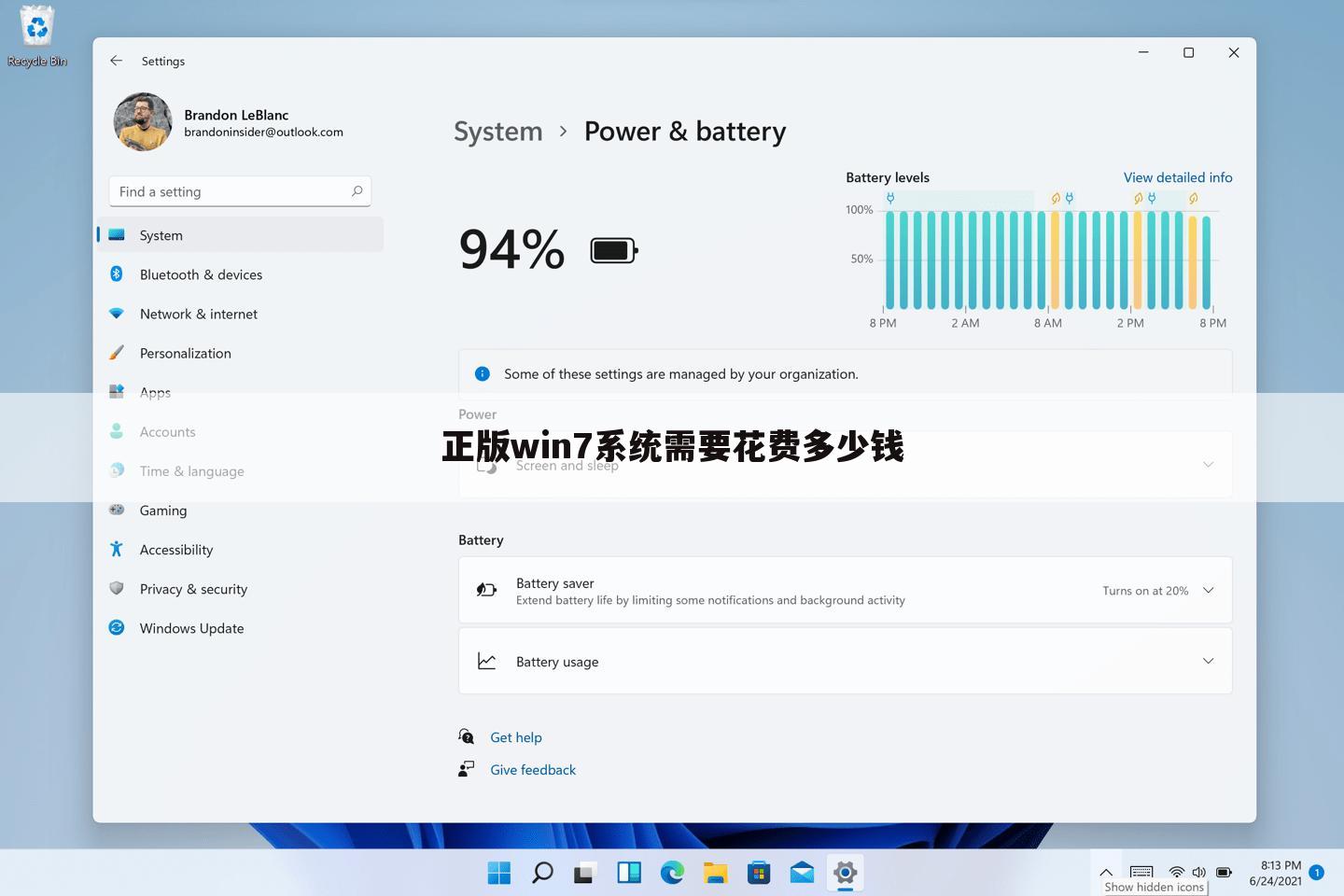Open the Windows Start button
This screenshot has width=1344, height=896.
tap(499, 873)
